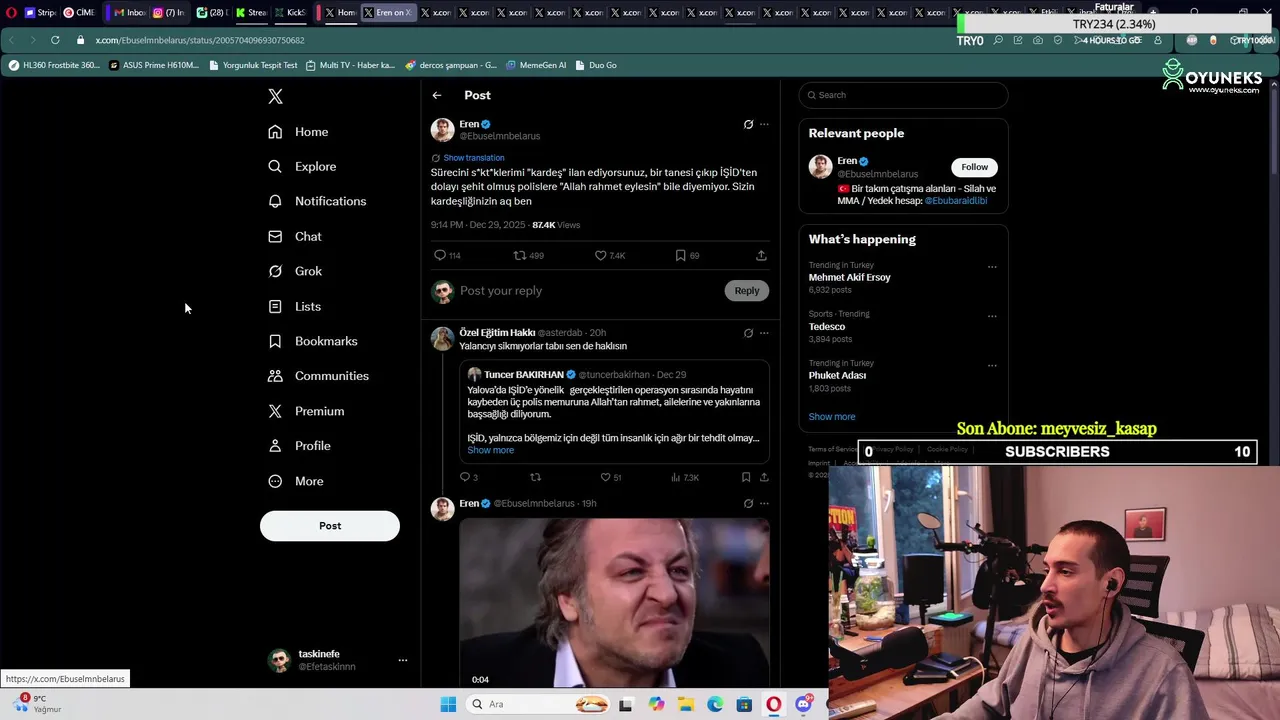Click Show translation link
Viewport: 1280px width, 720px height.
474,158
